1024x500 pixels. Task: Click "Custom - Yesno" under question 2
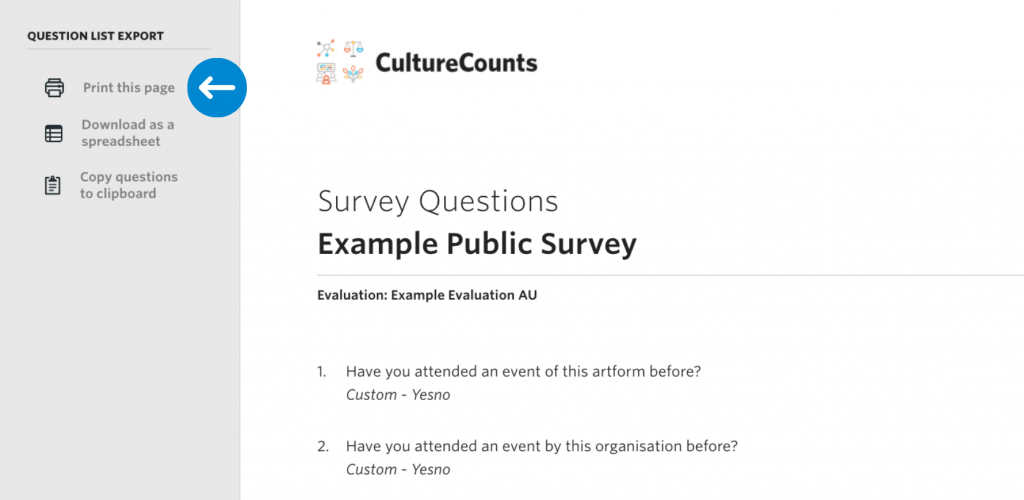point(398,469)
